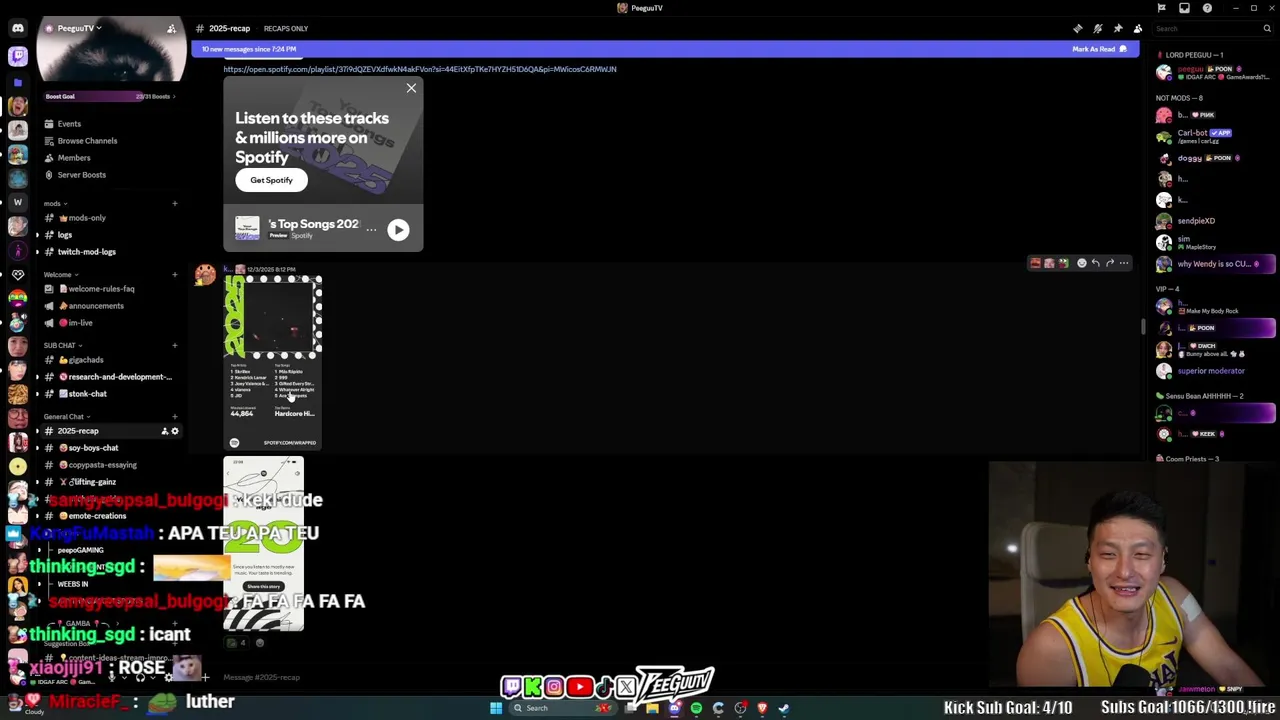1280x720 pixels.
Task: Open Windows Start menu
Action: click(496, 708)
